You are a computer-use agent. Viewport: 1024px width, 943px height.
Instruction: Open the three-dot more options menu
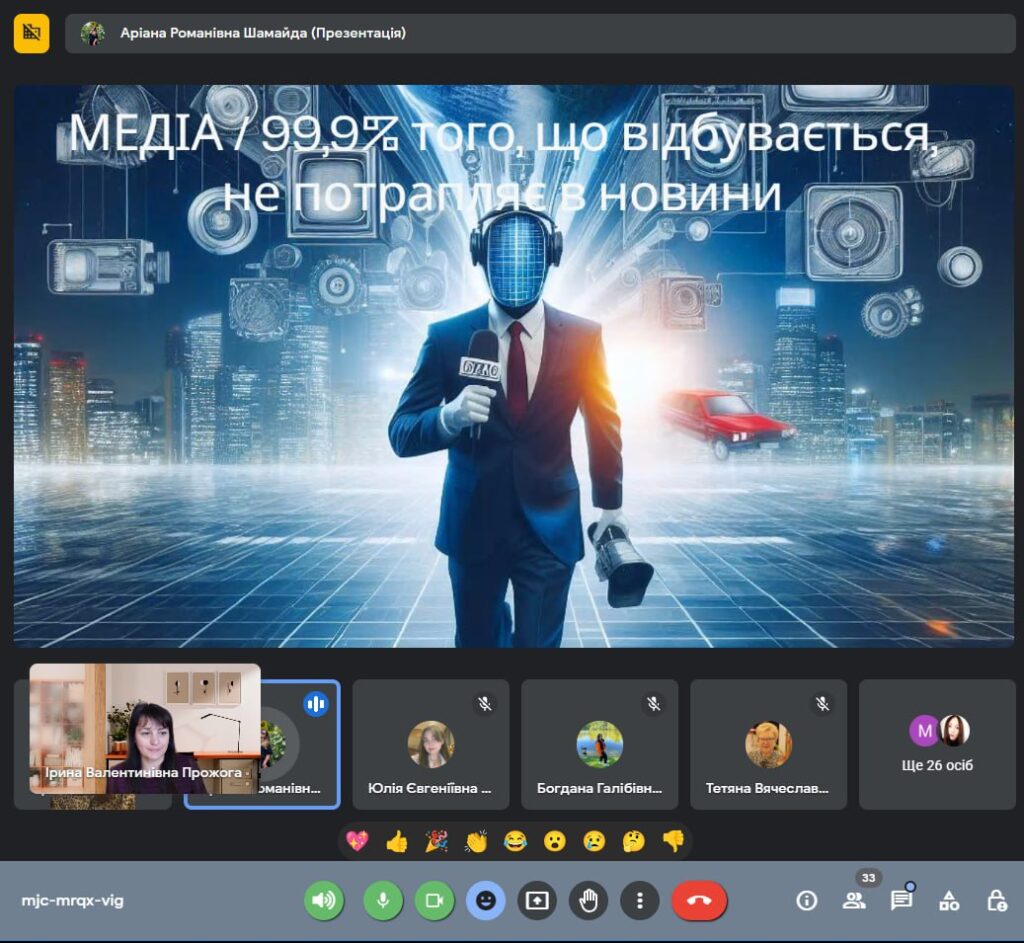[640, 900]
